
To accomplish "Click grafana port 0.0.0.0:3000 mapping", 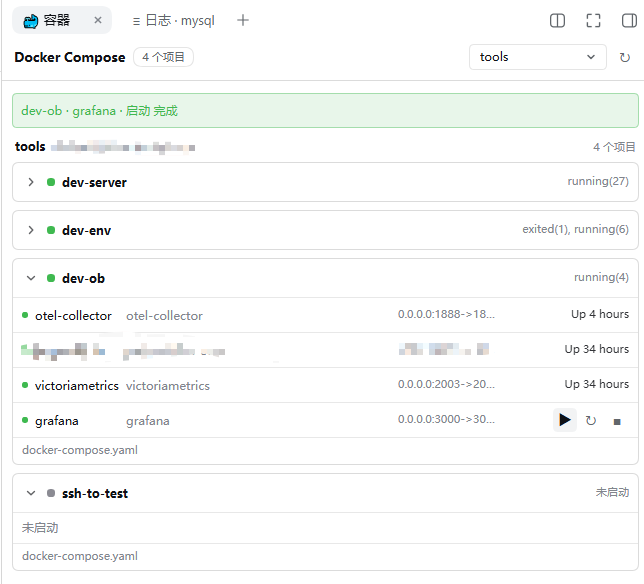I will [x=446, y=419].
